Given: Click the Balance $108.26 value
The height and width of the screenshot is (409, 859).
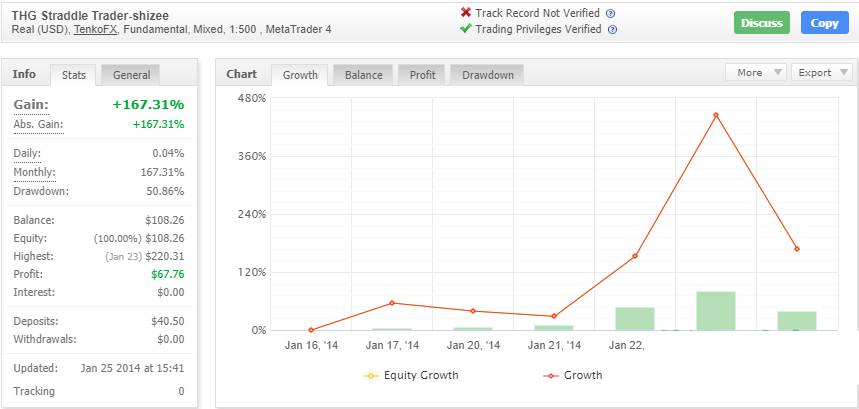Looking at the screenshot, I should click(x=165, y=221).
